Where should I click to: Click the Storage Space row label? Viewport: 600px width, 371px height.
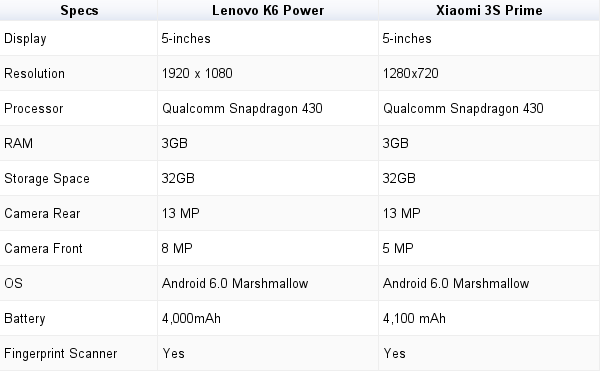[47, 179]
